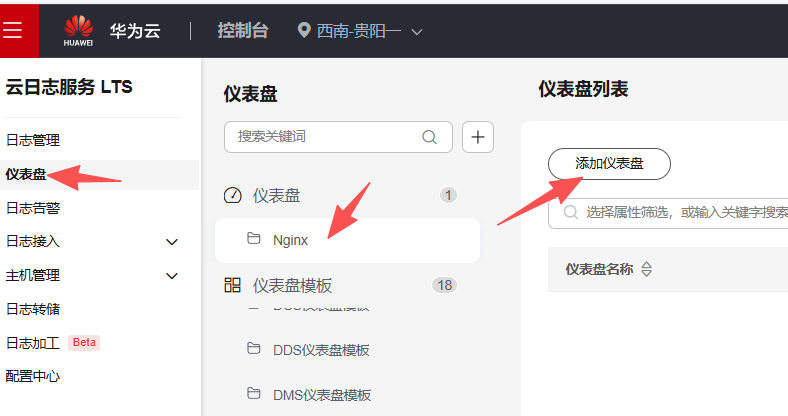The width and height of the screenshot is (788, 416).
Task: Open the red hamburger menu
Action: [x=13, y=30]
